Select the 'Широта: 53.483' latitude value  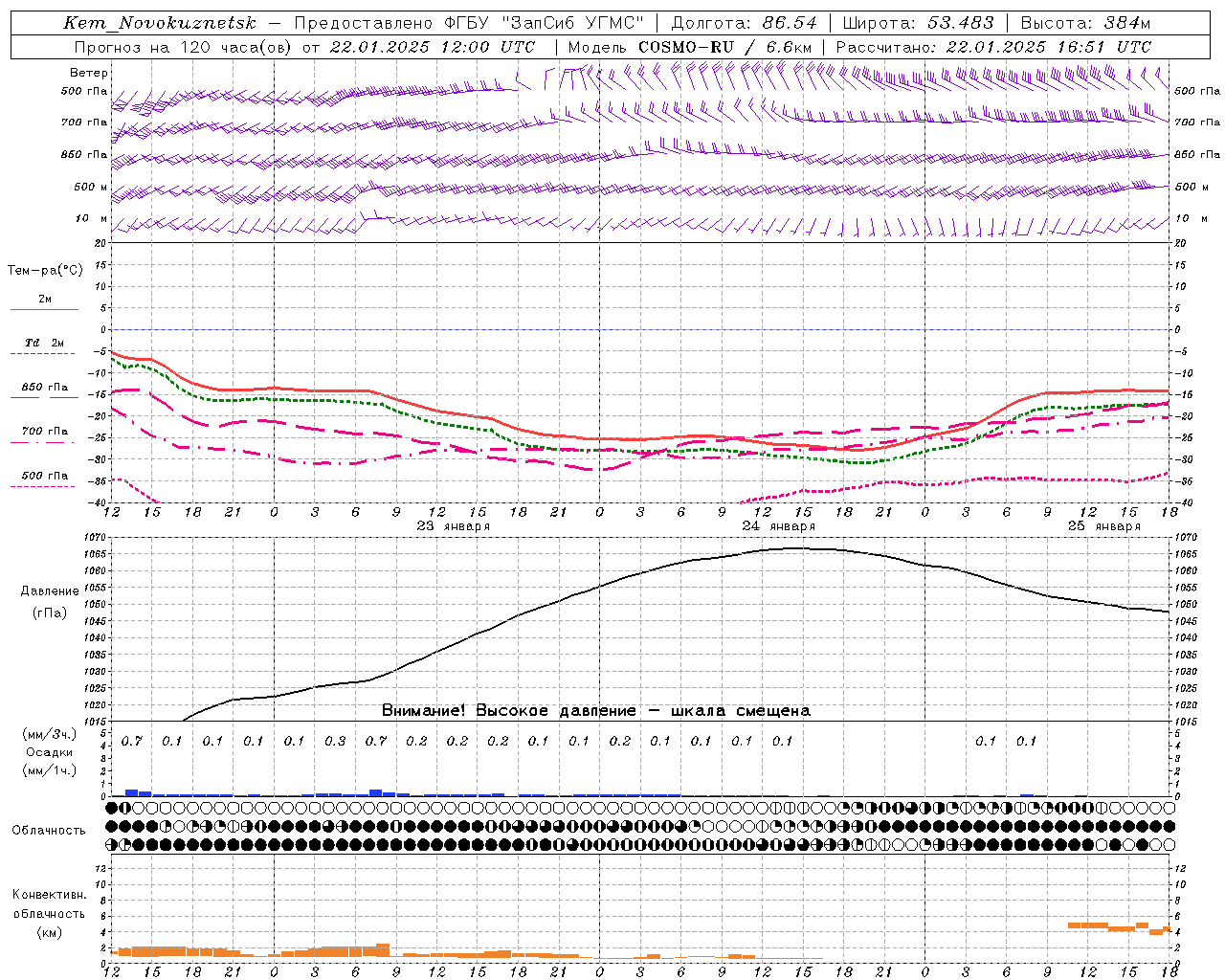coord(918,23)
